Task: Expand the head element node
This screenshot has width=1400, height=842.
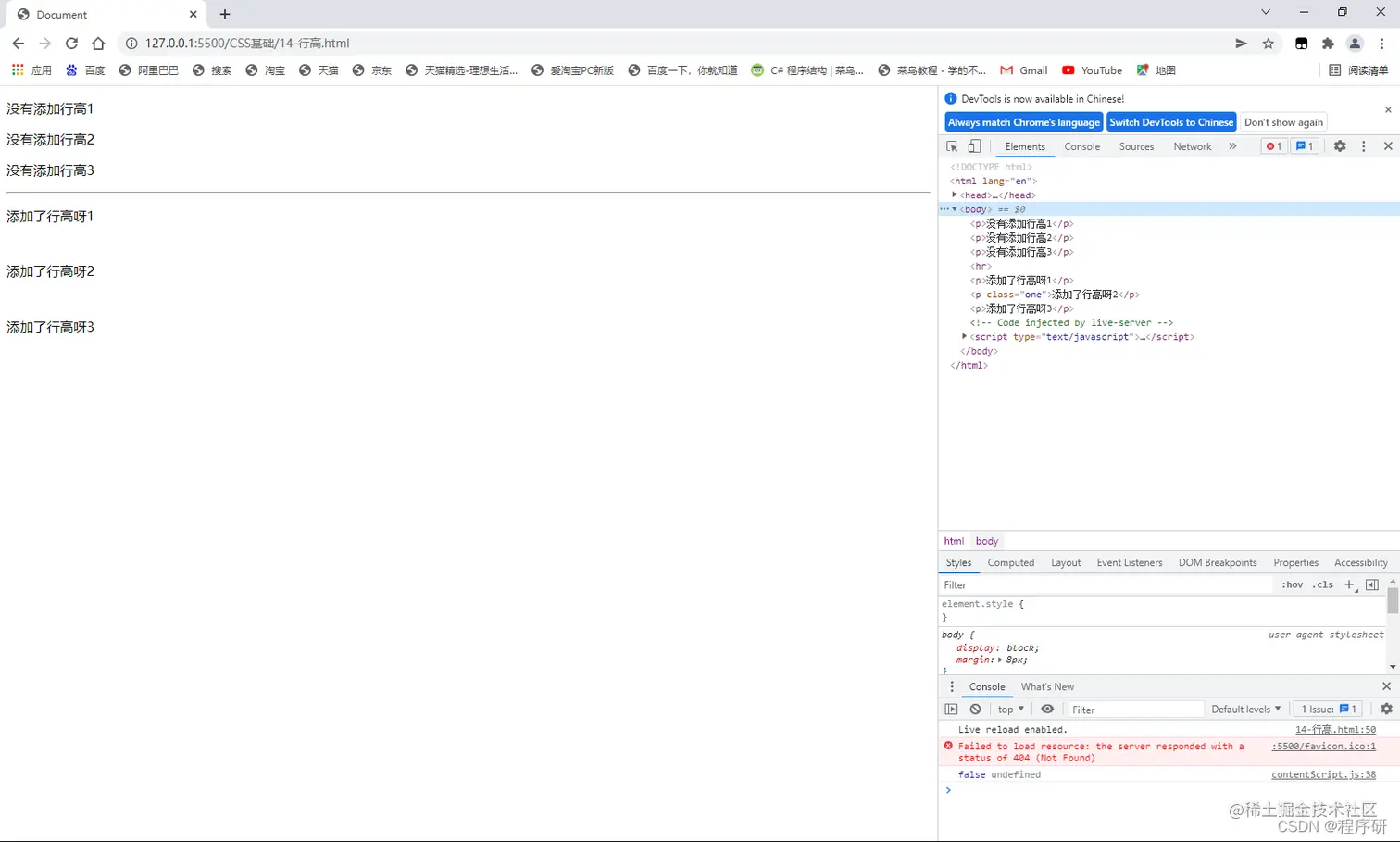Action: pyautogui.click(x=954, y=195)
